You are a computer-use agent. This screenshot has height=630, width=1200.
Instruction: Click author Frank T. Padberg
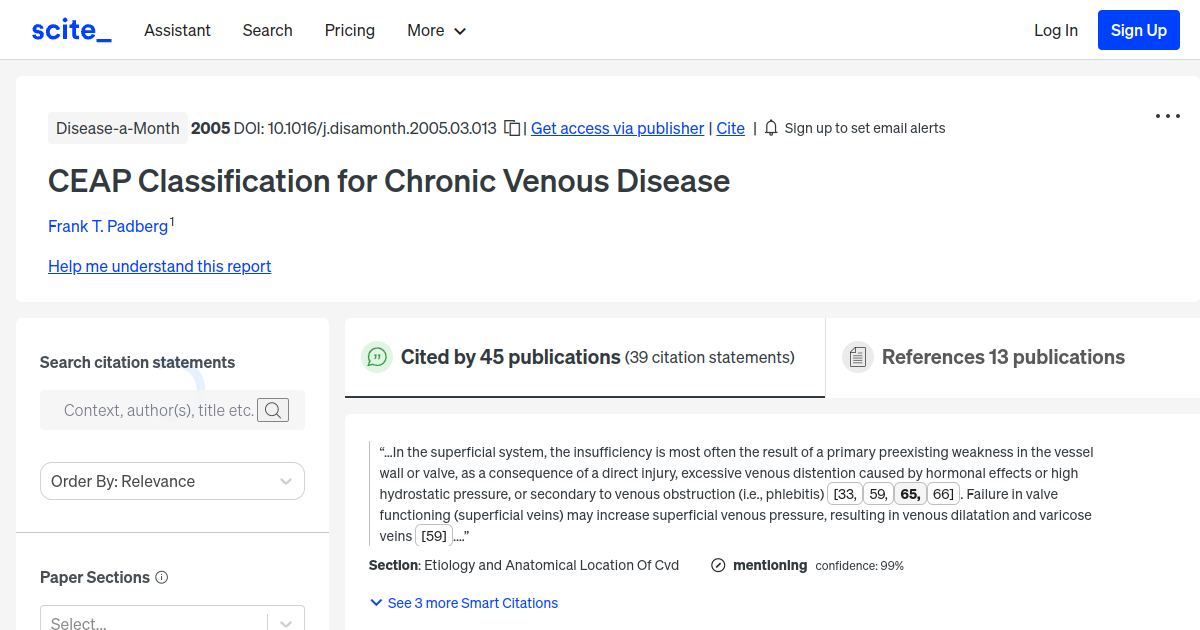pyautogui.click(x=108, y=226)
